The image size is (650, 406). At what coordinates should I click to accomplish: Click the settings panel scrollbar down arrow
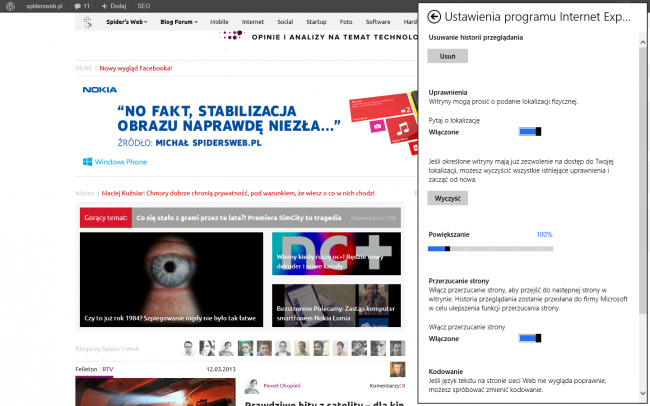point(643,393)
